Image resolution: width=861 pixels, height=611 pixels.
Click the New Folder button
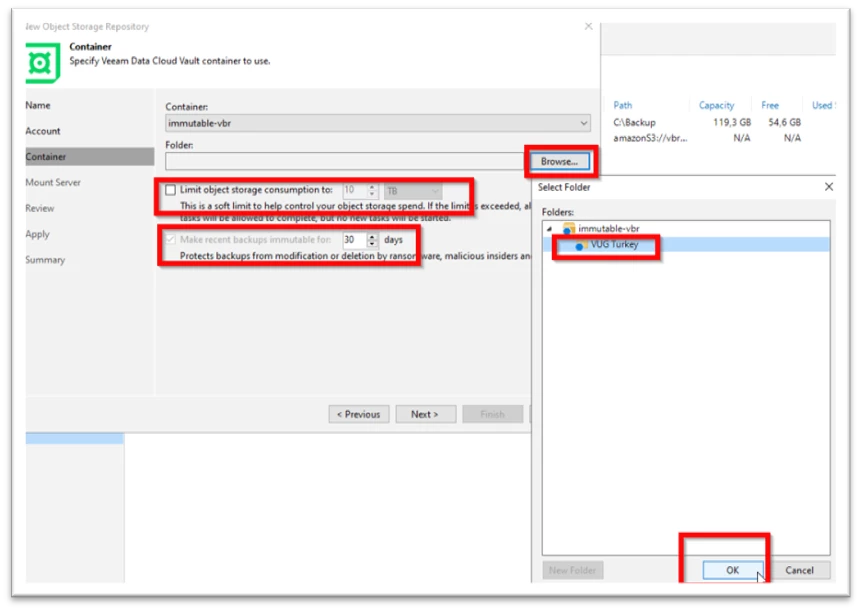(x=572, y=570)
